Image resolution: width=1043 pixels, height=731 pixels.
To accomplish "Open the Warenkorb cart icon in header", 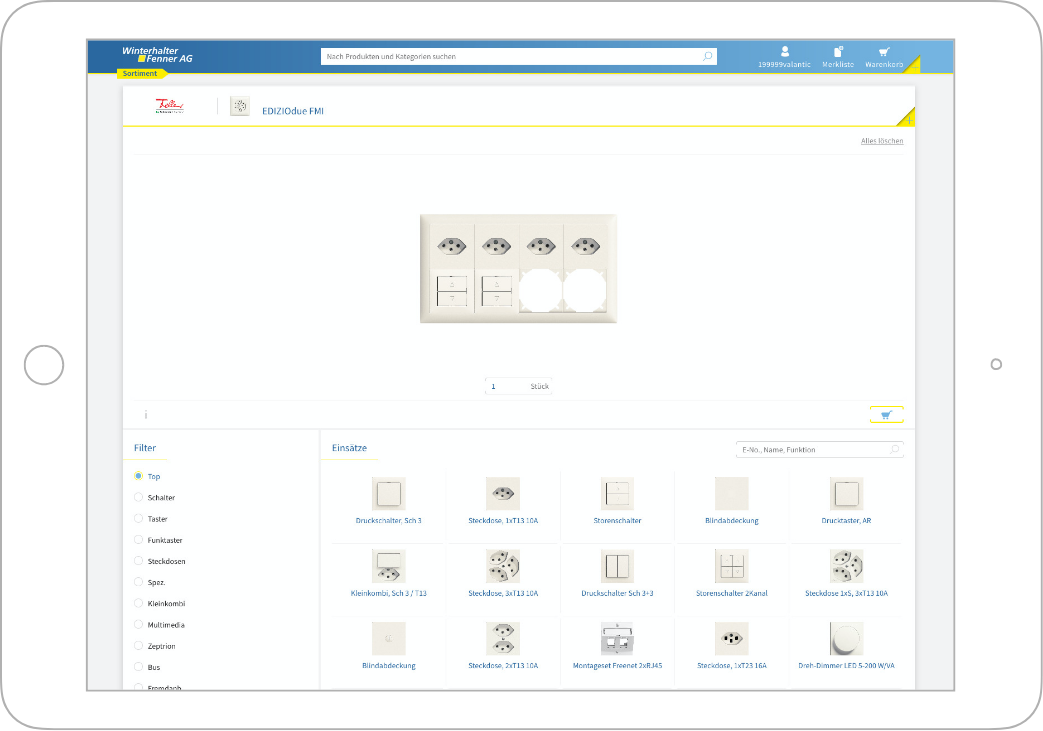I will 884,52.
